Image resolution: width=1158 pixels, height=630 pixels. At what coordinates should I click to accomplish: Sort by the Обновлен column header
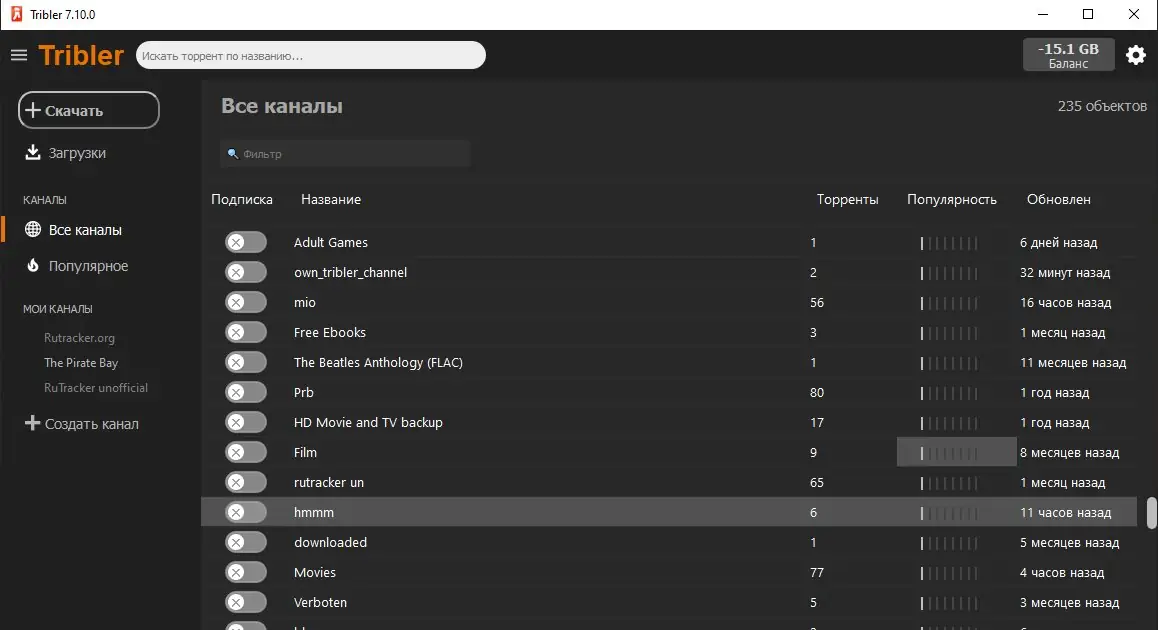tap(1058, 199)
